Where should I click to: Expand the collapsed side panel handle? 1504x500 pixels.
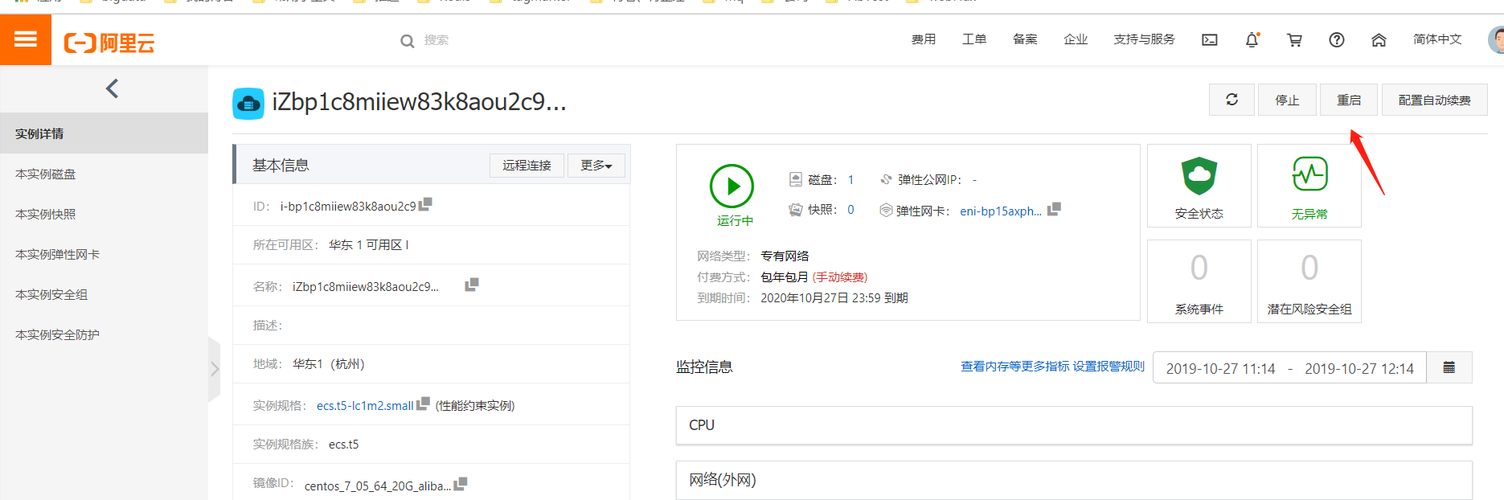214,369
